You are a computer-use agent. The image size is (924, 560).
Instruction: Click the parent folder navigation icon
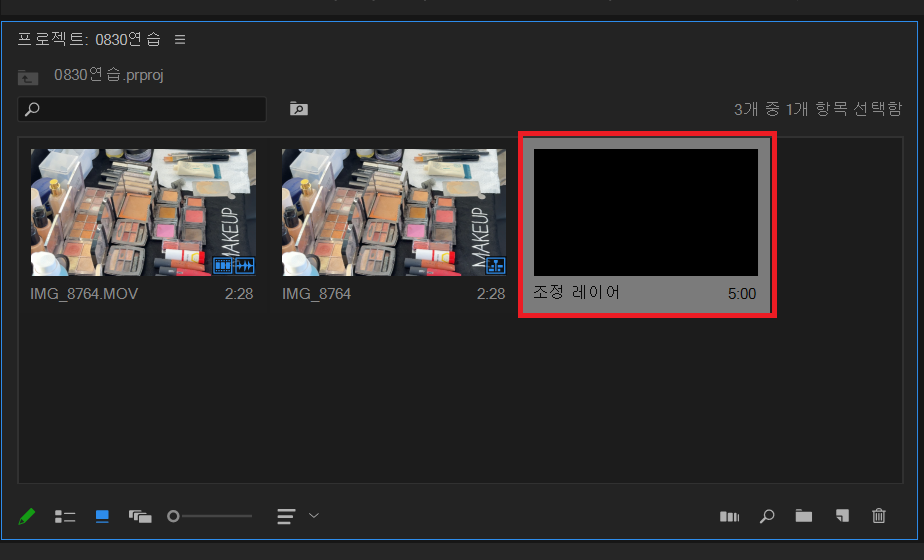28,77
